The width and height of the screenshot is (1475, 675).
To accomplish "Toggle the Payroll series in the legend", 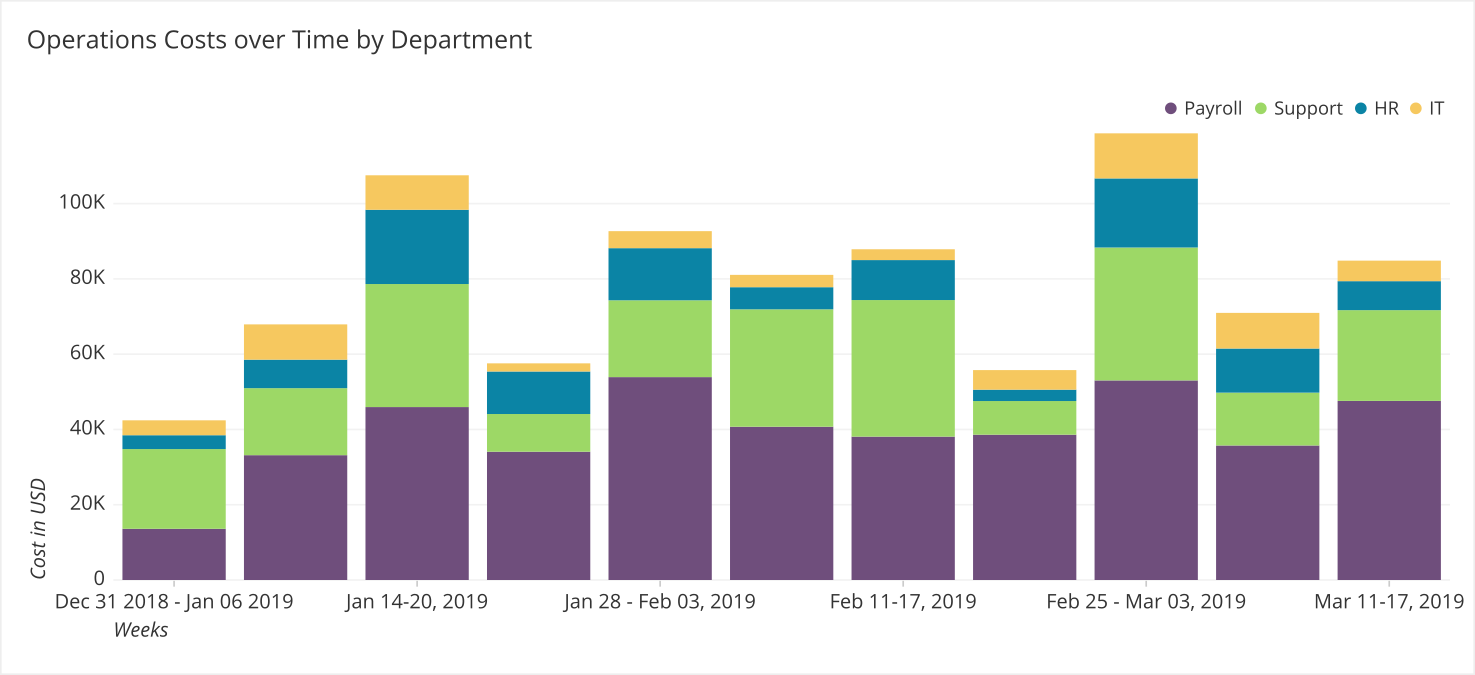I will pyautogui.click(x=1203, y=108).
